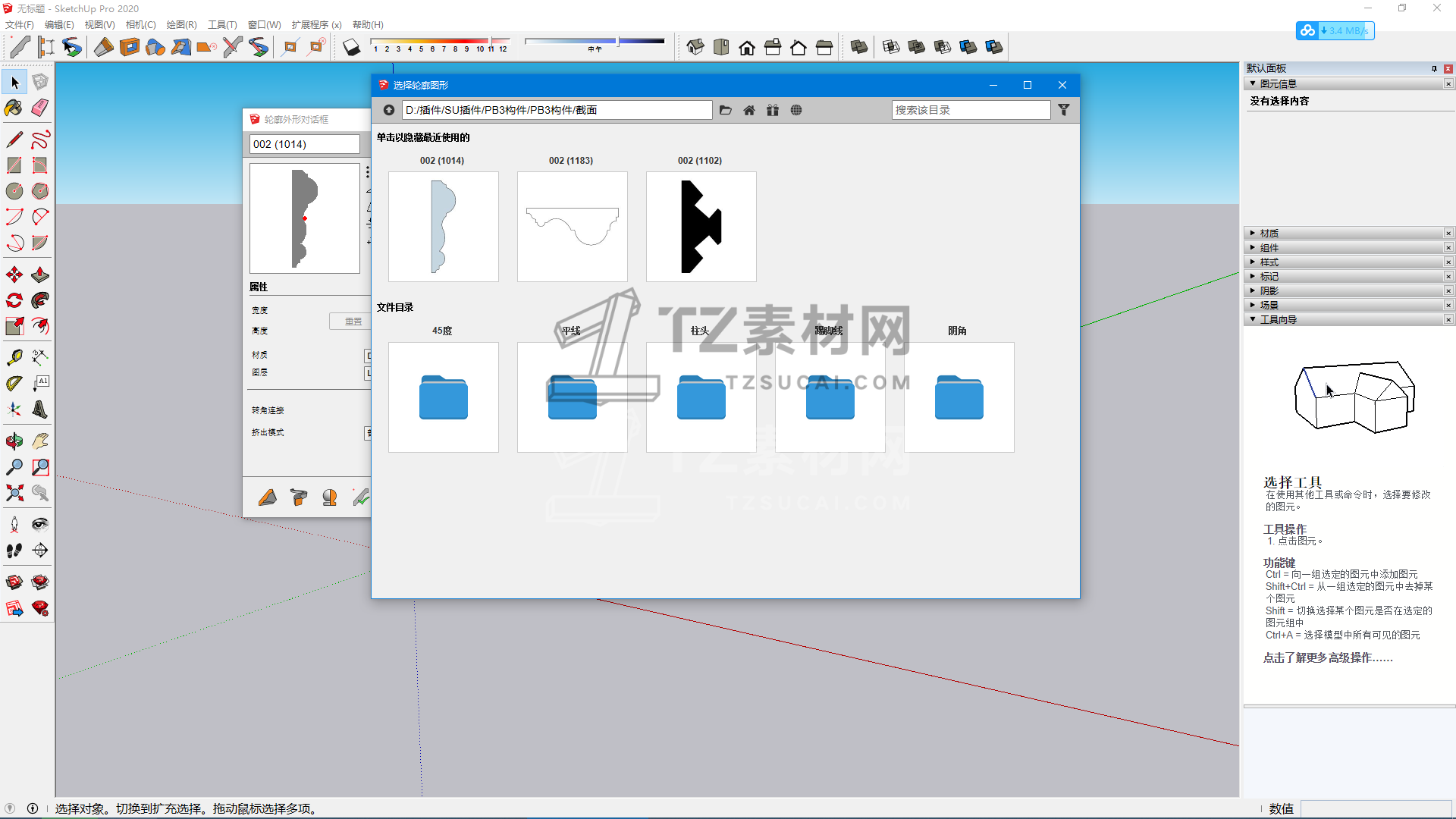
Task: Click the Zoom Extents tool
Action: click(14, 493)
